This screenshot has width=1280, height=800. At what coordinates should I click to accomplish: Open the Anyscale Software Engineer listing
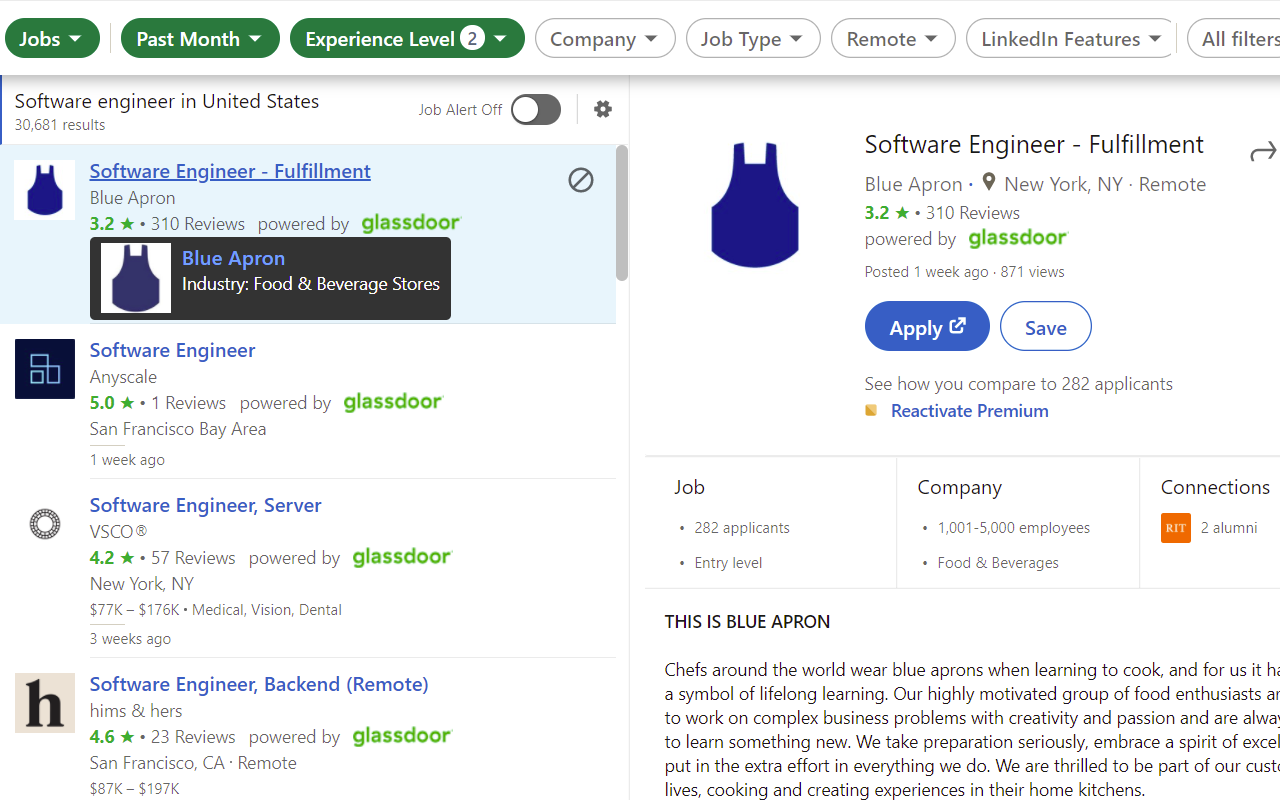(172, 350)
